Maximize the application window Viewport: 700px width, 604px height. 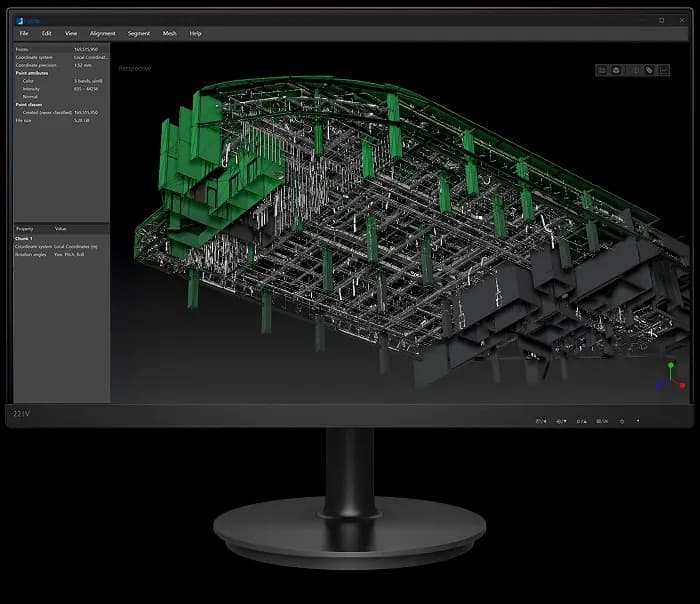pos(662,20)
